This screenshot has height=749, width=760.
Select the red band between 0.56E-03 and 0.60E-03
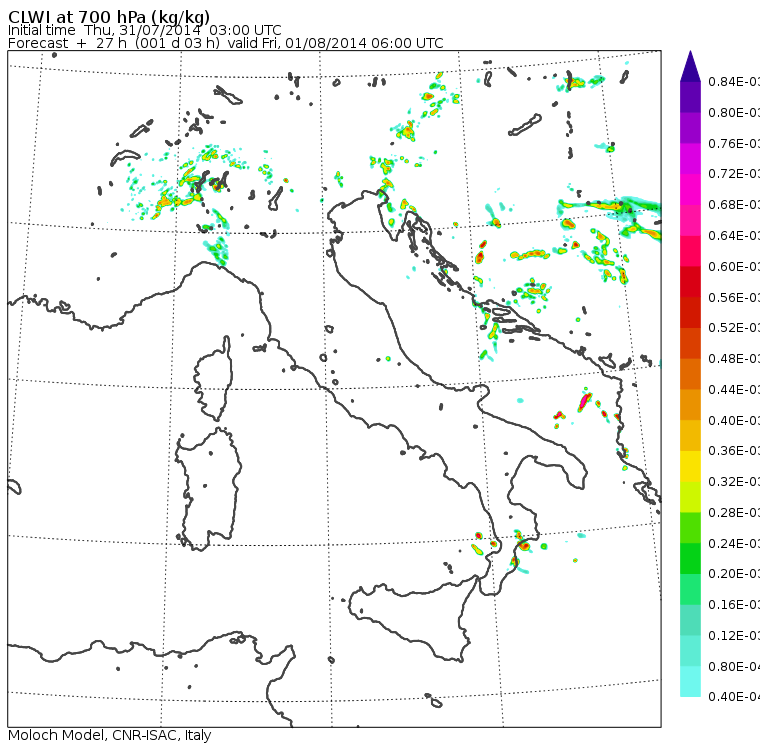(x=690, y=282)
